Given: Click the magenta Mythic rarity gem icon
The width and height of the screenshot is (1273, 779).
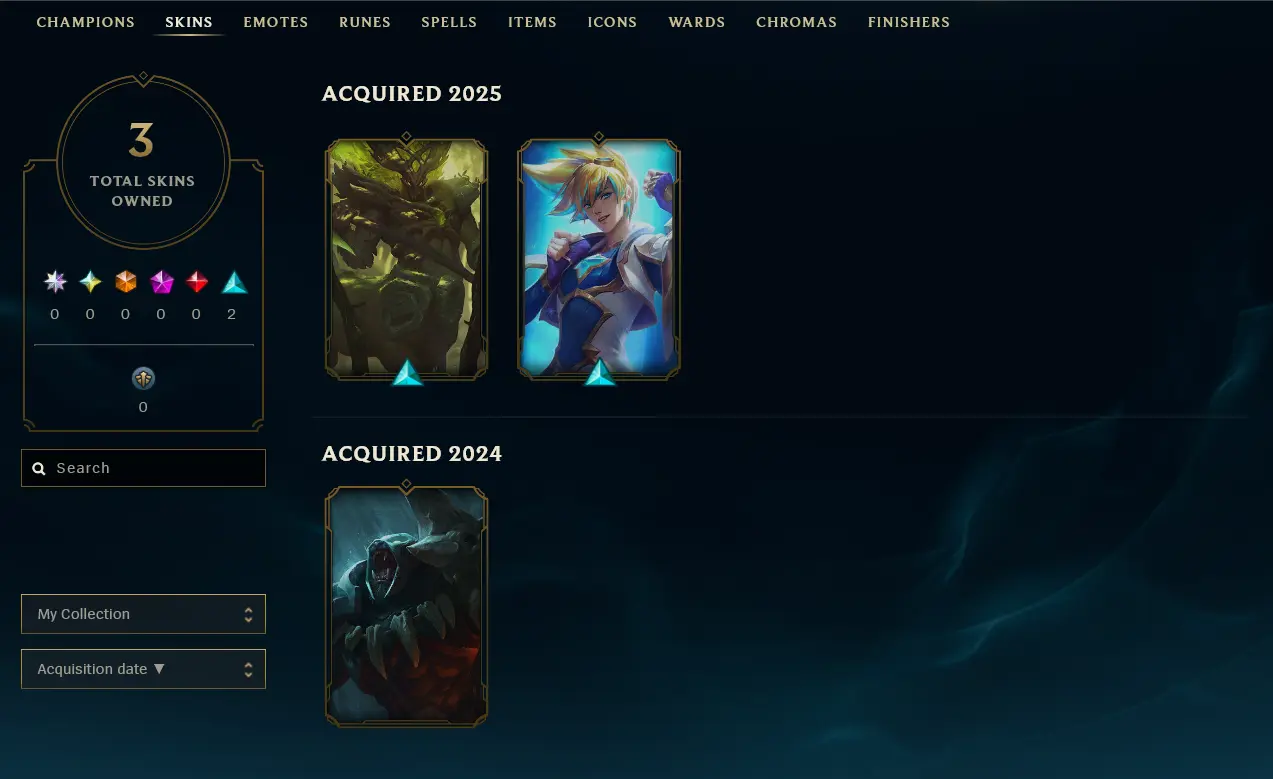Looking at the screenshot, I should click(x=161, y=282).
